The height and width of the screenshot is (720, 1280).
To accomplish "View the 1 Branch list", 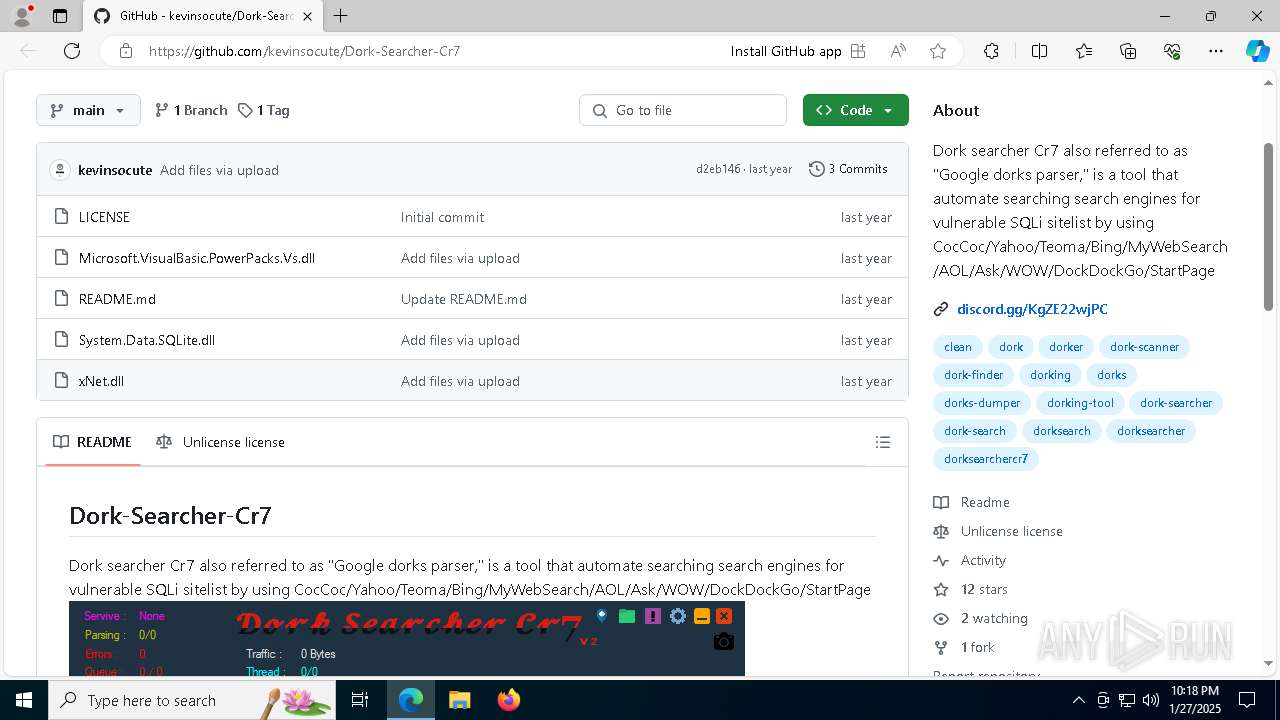I will pyautogui.click(x=191, y=110).
